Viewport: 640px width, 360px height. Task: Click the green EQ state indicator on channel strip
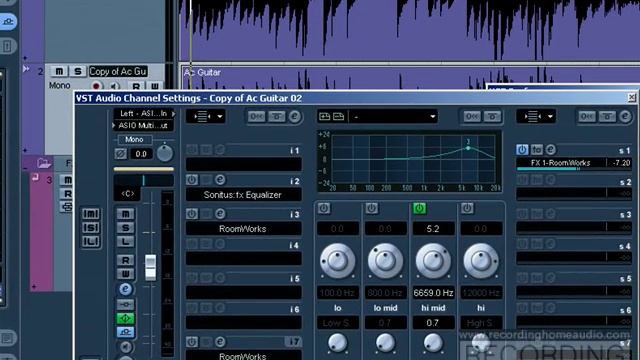(126, 318)
